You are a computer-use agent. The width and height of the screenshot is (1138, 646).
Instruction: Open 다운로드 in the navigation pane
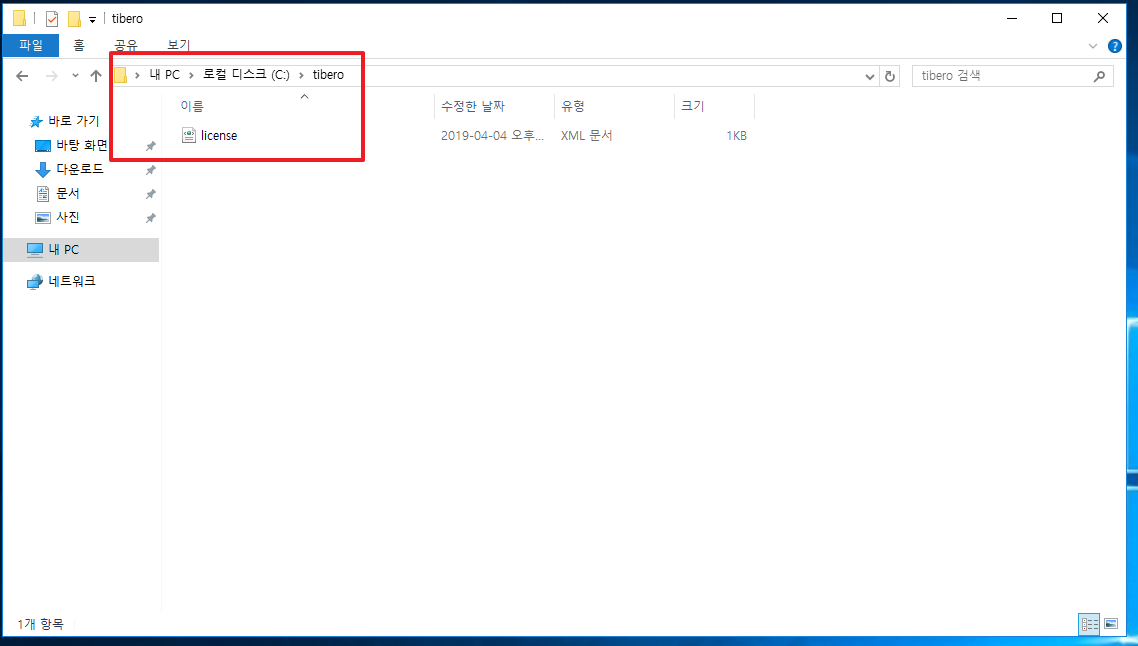coord(80,169)
